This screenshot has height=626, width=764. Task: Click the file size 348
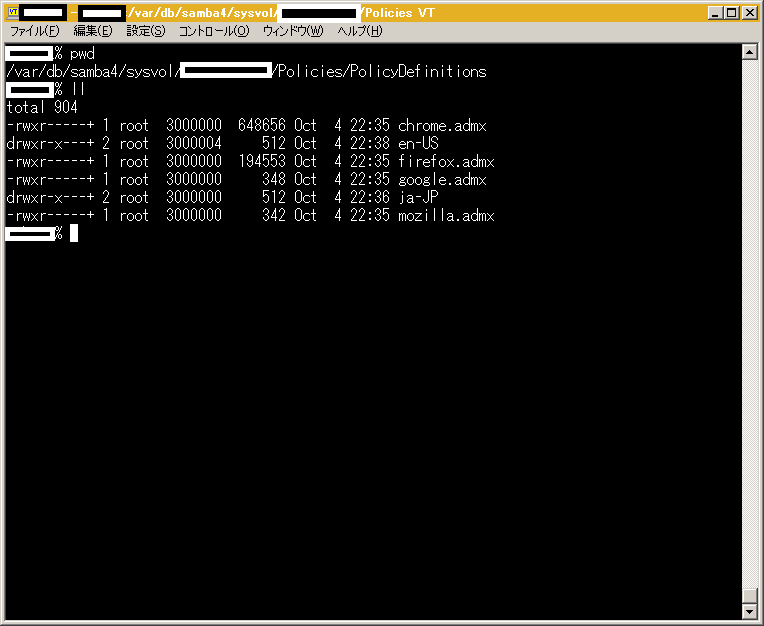tap(274, 179)
